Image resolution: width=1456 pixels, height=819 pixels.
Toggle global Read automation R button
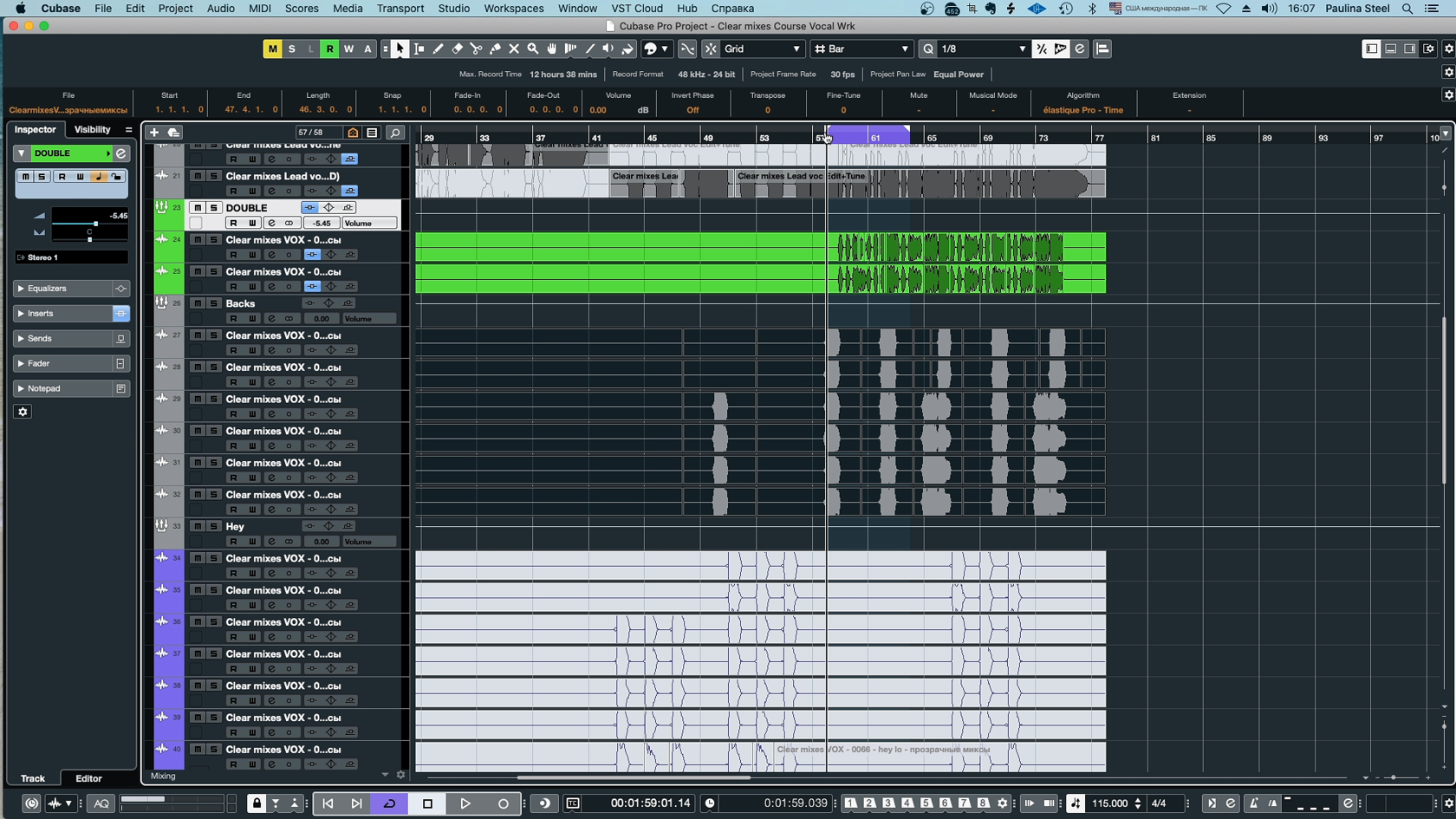click(x=329, y=49)
